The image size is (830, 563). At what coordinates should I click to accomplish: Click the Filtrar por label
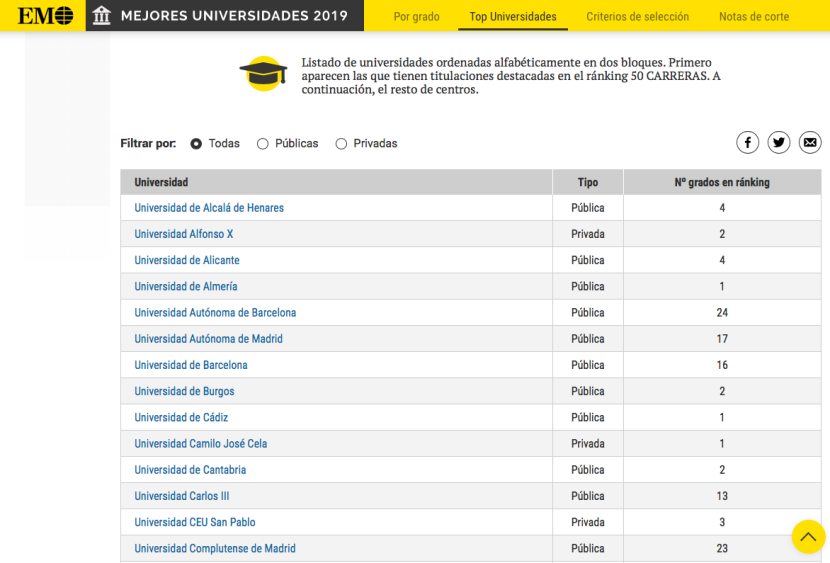[148, 143]
